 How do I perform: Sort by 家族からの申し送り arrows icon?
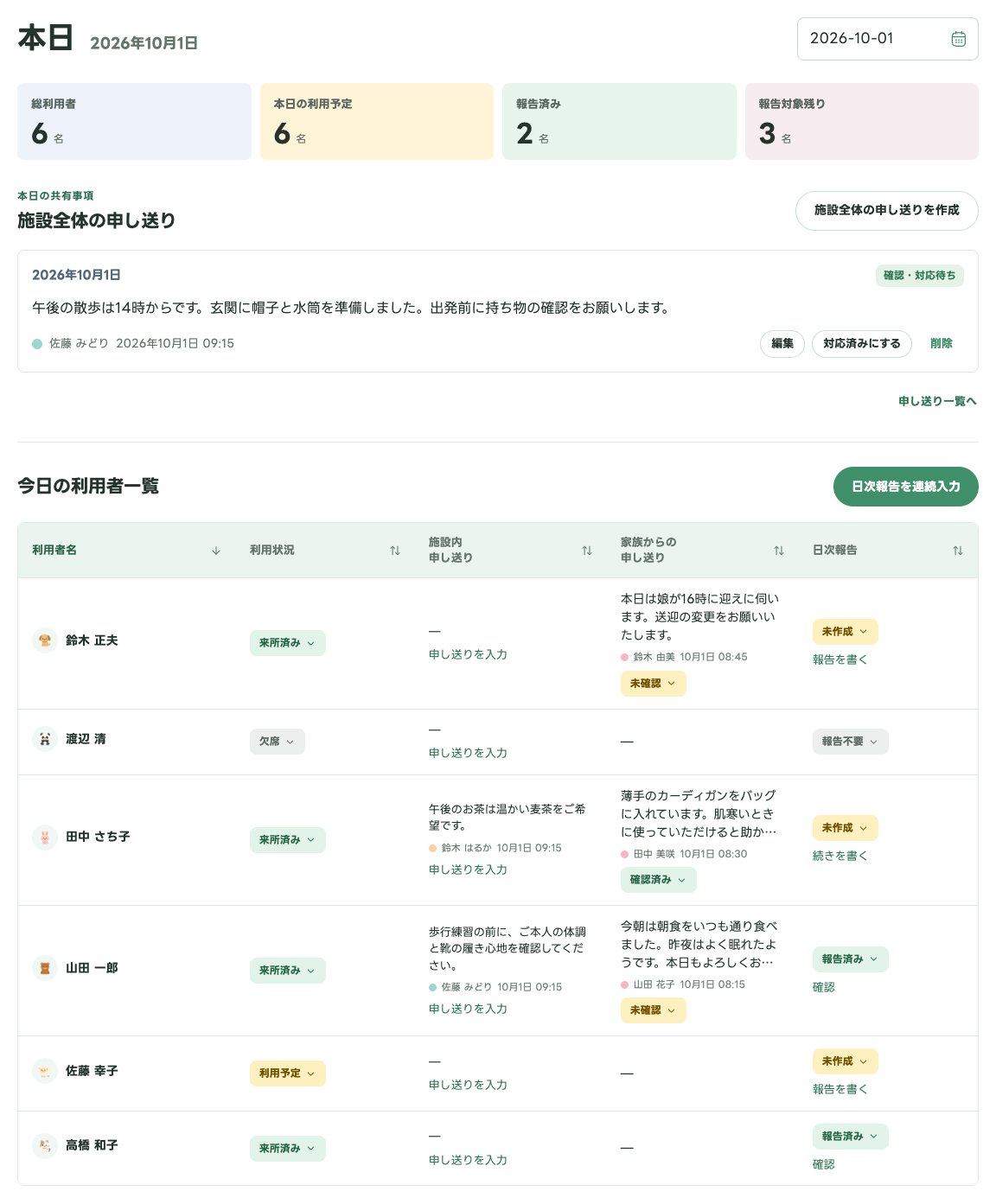[779, 551]
